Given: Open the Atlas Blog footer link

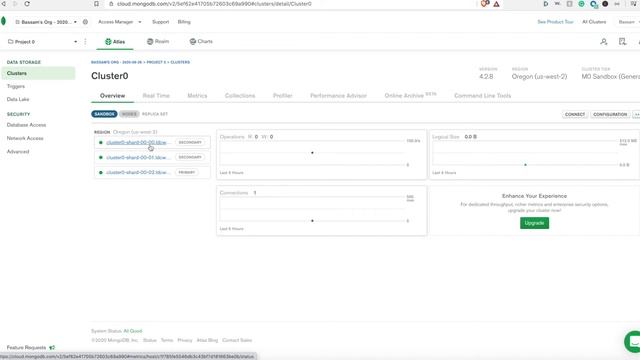Looking at the screenshot, I should [207, 340].
